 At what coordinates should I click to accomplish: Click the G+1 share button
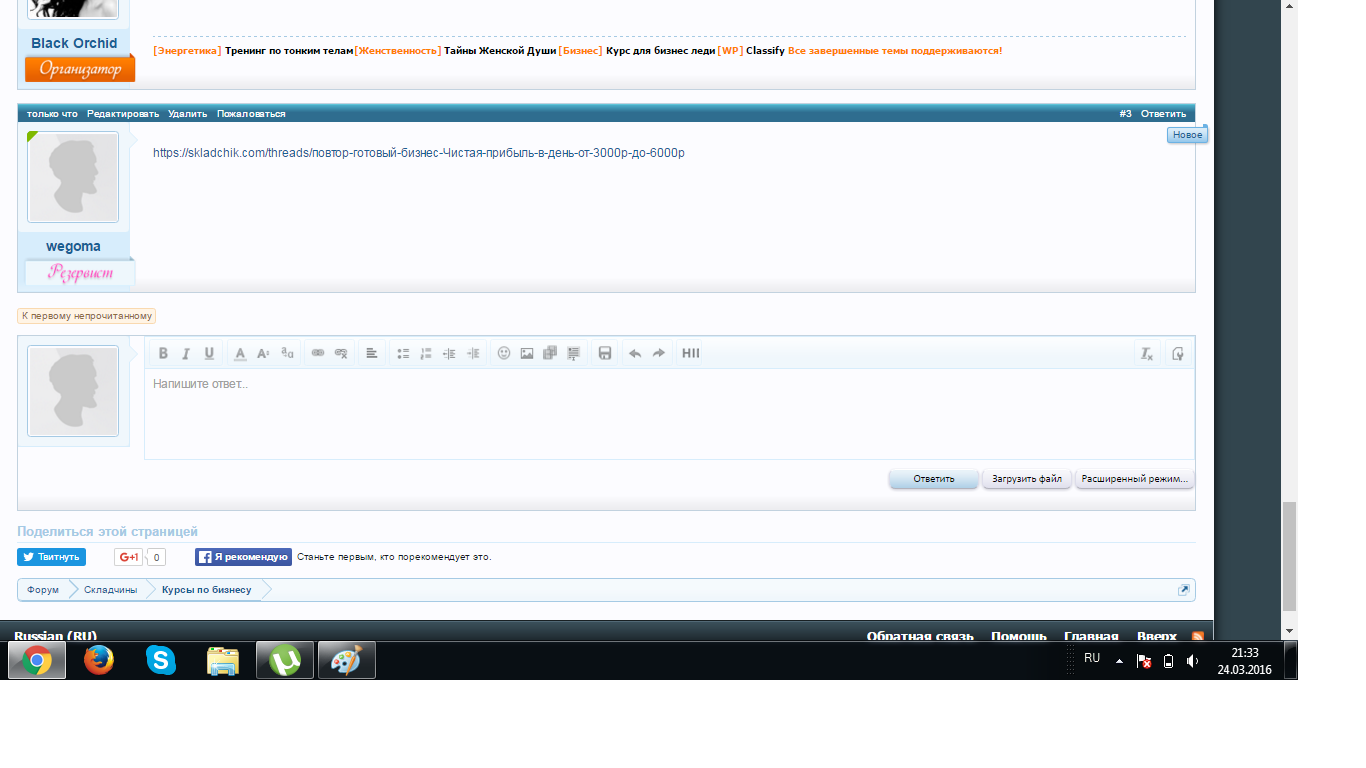point(128,557)
